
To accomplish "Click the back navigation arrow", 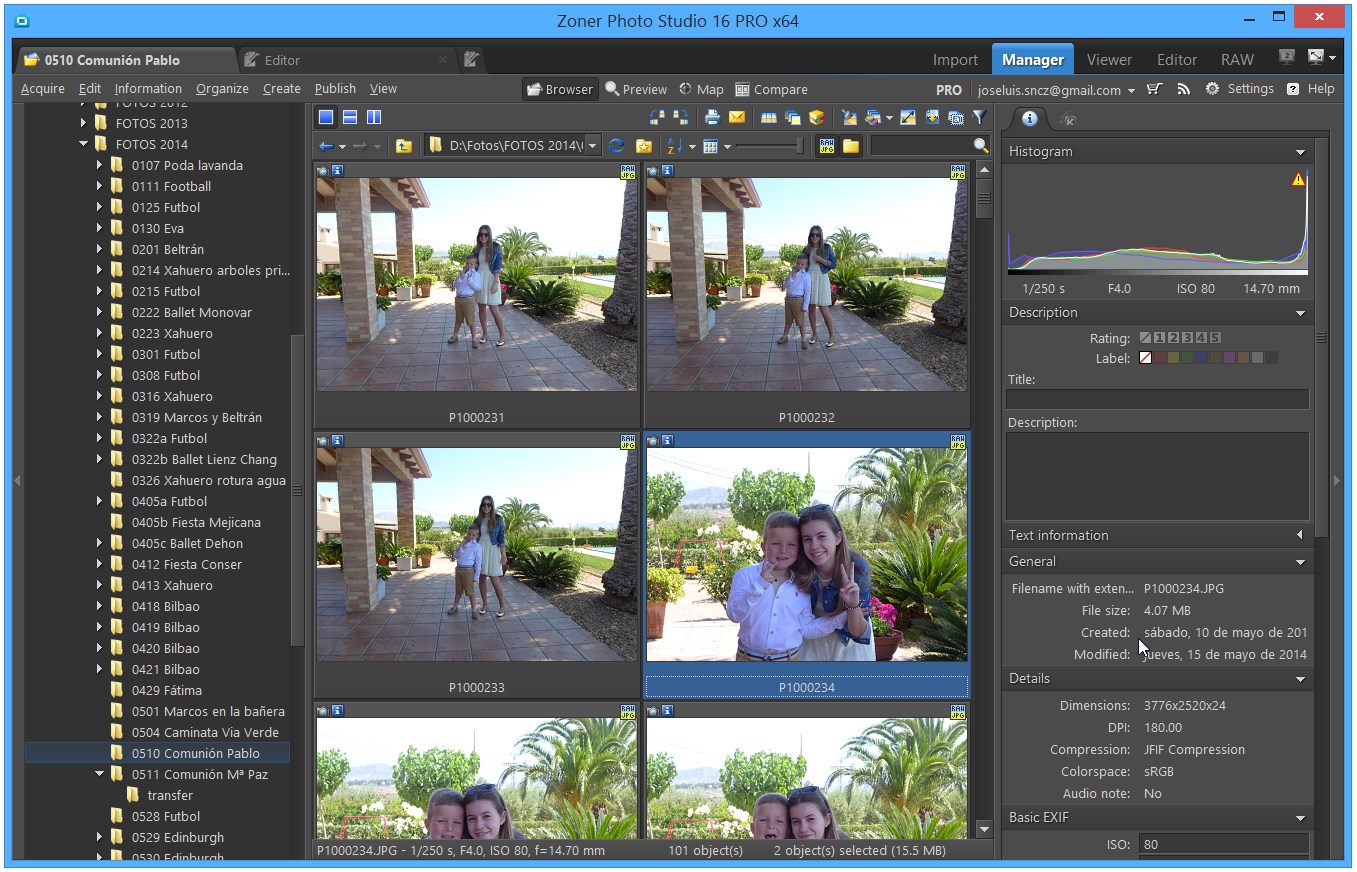I will [326, 146].
